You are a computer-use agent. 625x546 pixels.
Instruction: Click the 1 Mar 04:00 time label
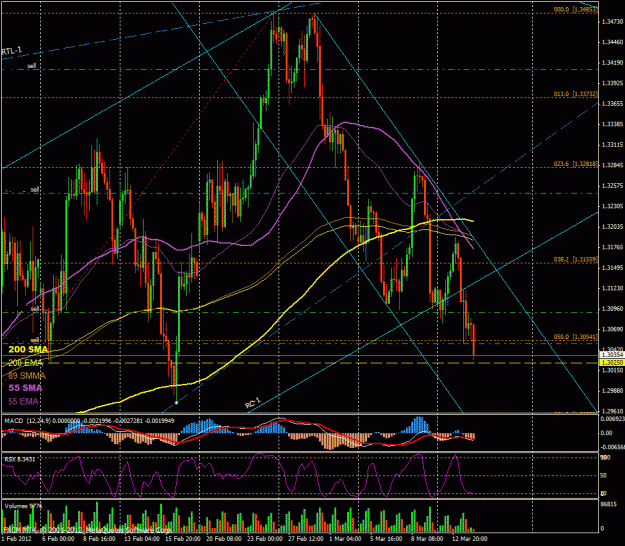[346, 538]
